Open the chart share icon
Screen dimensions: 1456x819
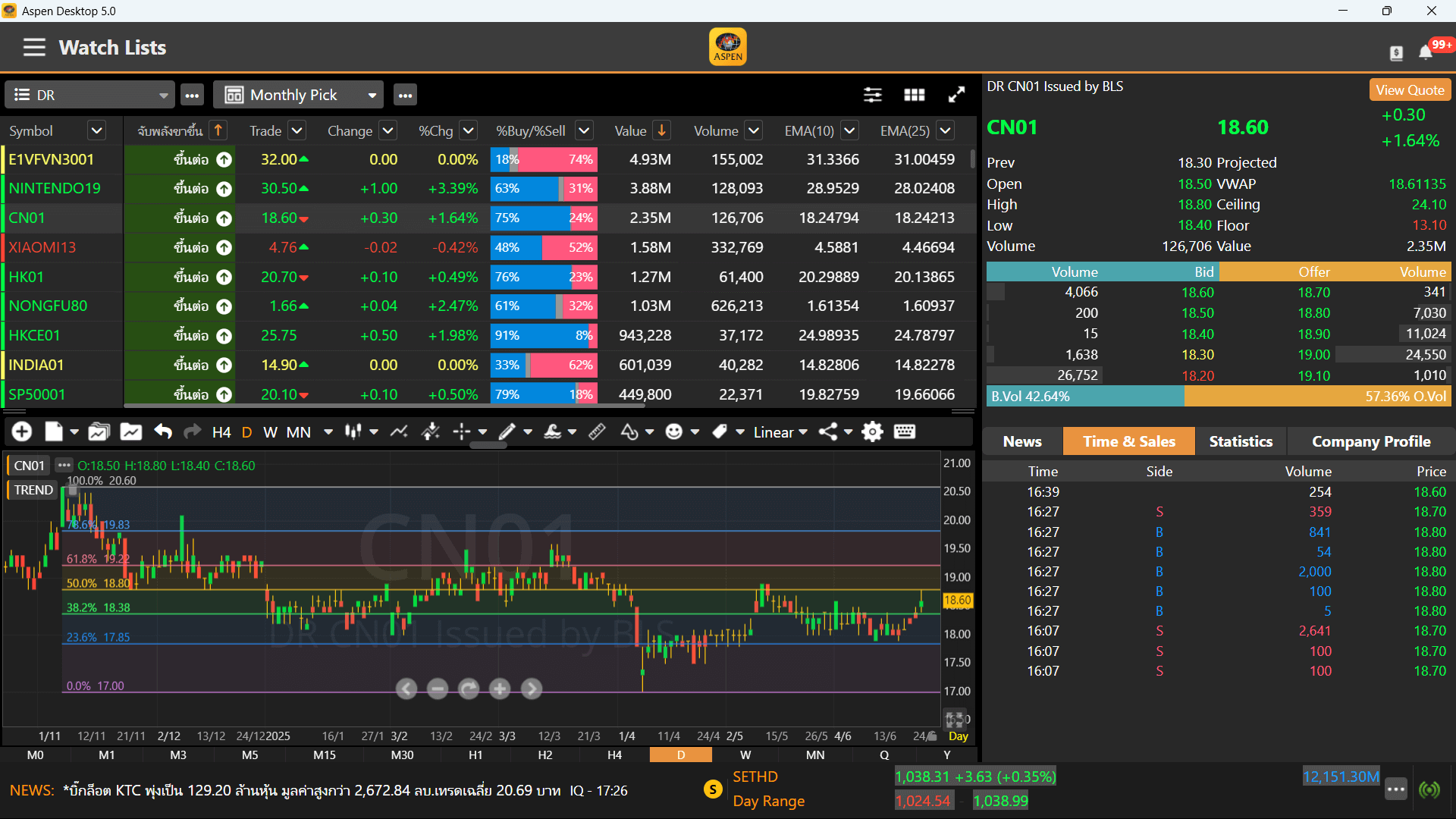tap(828, 431)
